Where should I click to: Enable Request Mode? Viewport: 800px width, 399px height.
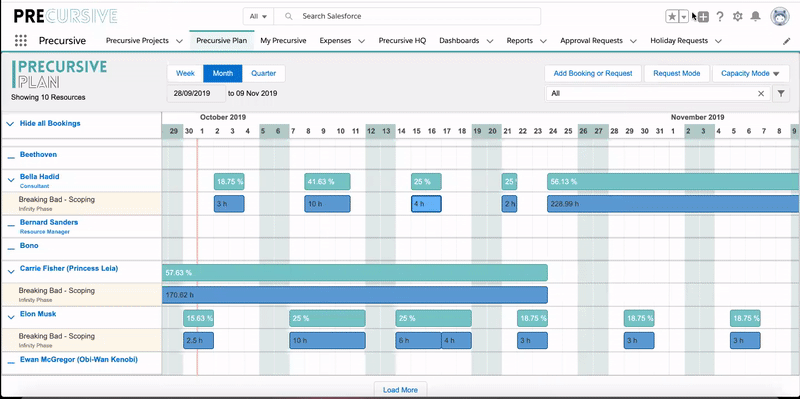point(677,73)
